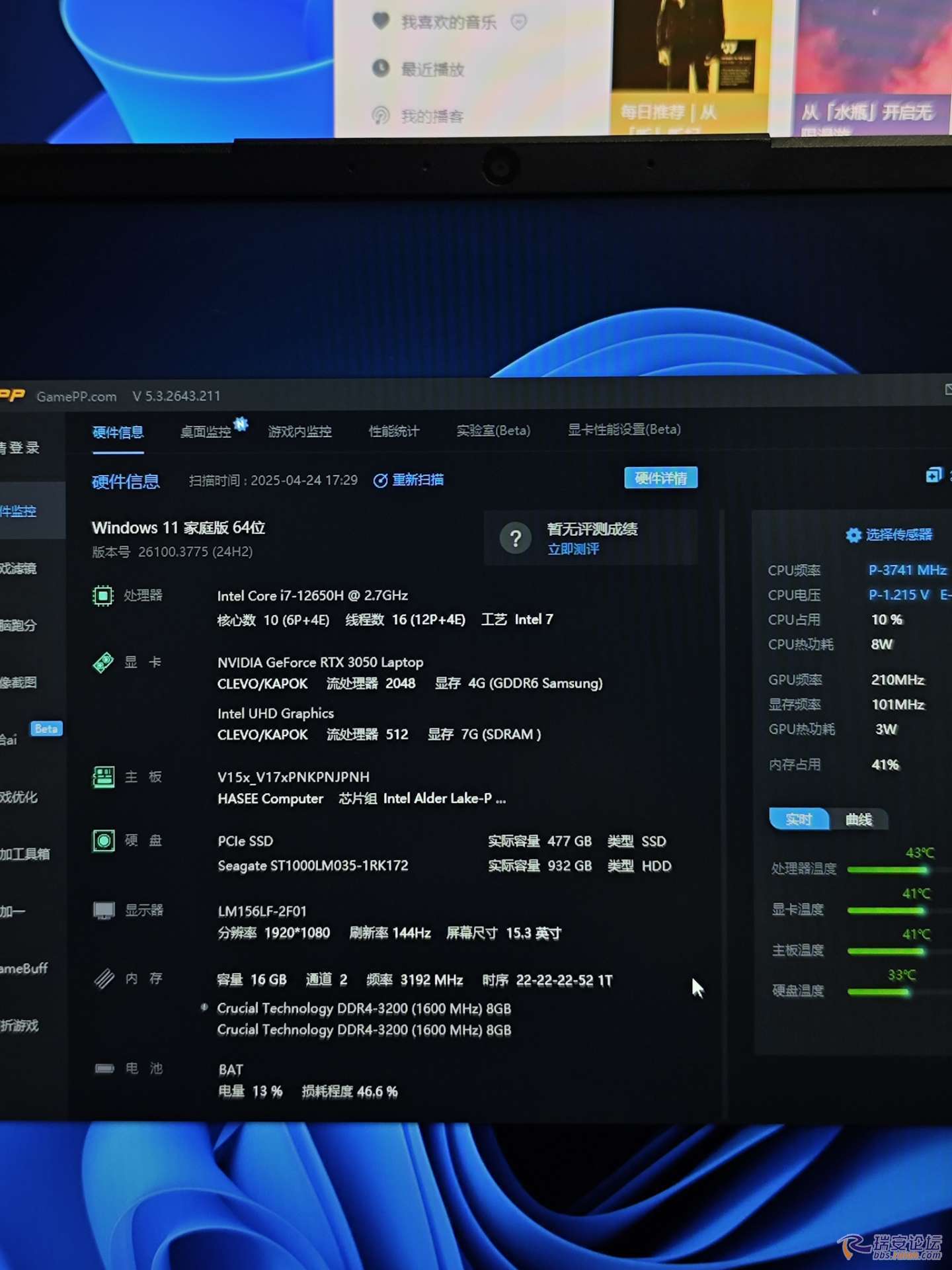This screenshot has width=952, height=1270.
Task: Click the gear icon beside 选择传感器
Action: (853, 535)
